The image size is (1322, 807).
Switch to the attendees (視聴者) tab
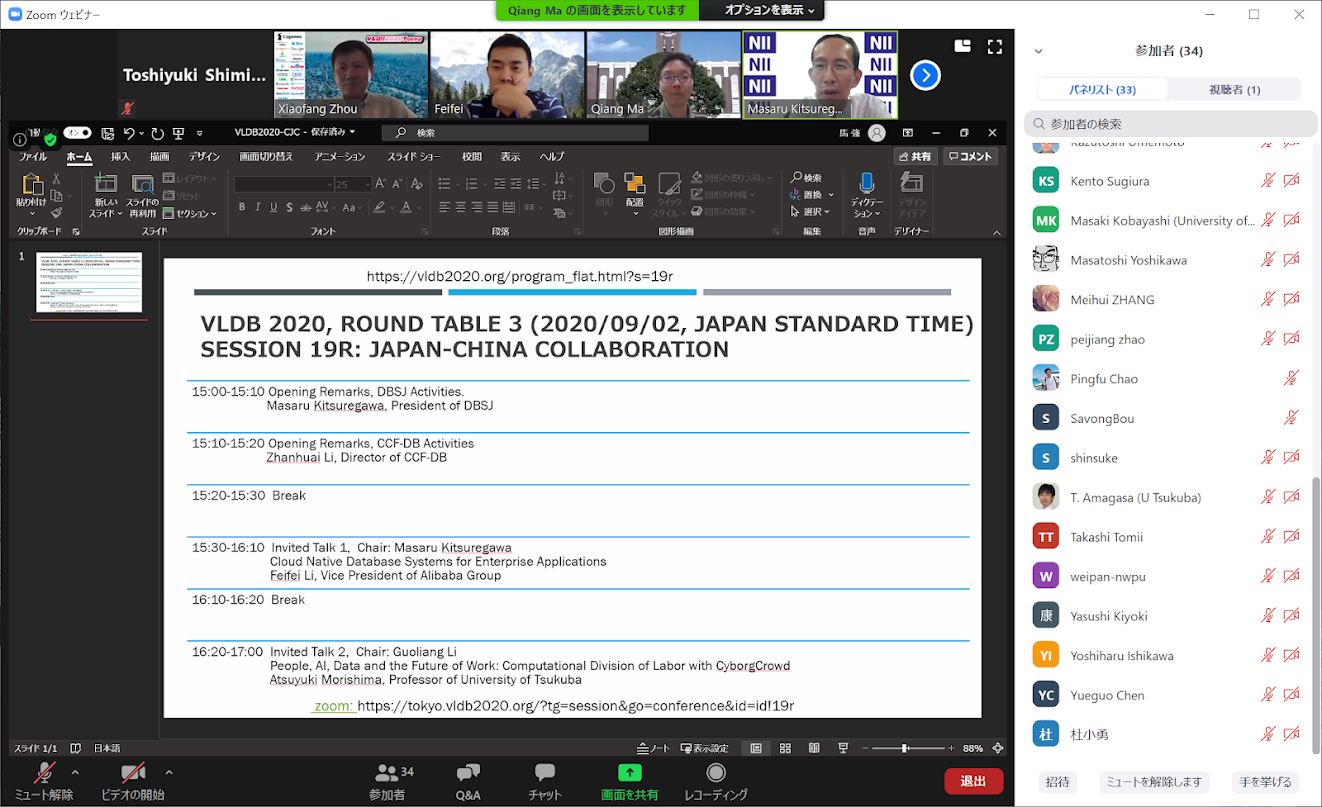pyautogui.click(x=1234, y=89)
